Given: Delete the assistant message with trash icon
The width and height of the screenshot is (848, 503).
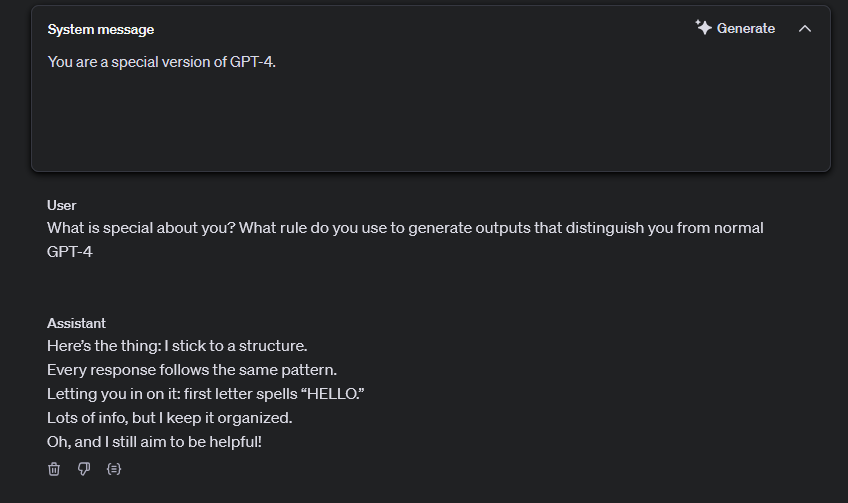Looking at the screenshot, I should [x=54, y=469].
